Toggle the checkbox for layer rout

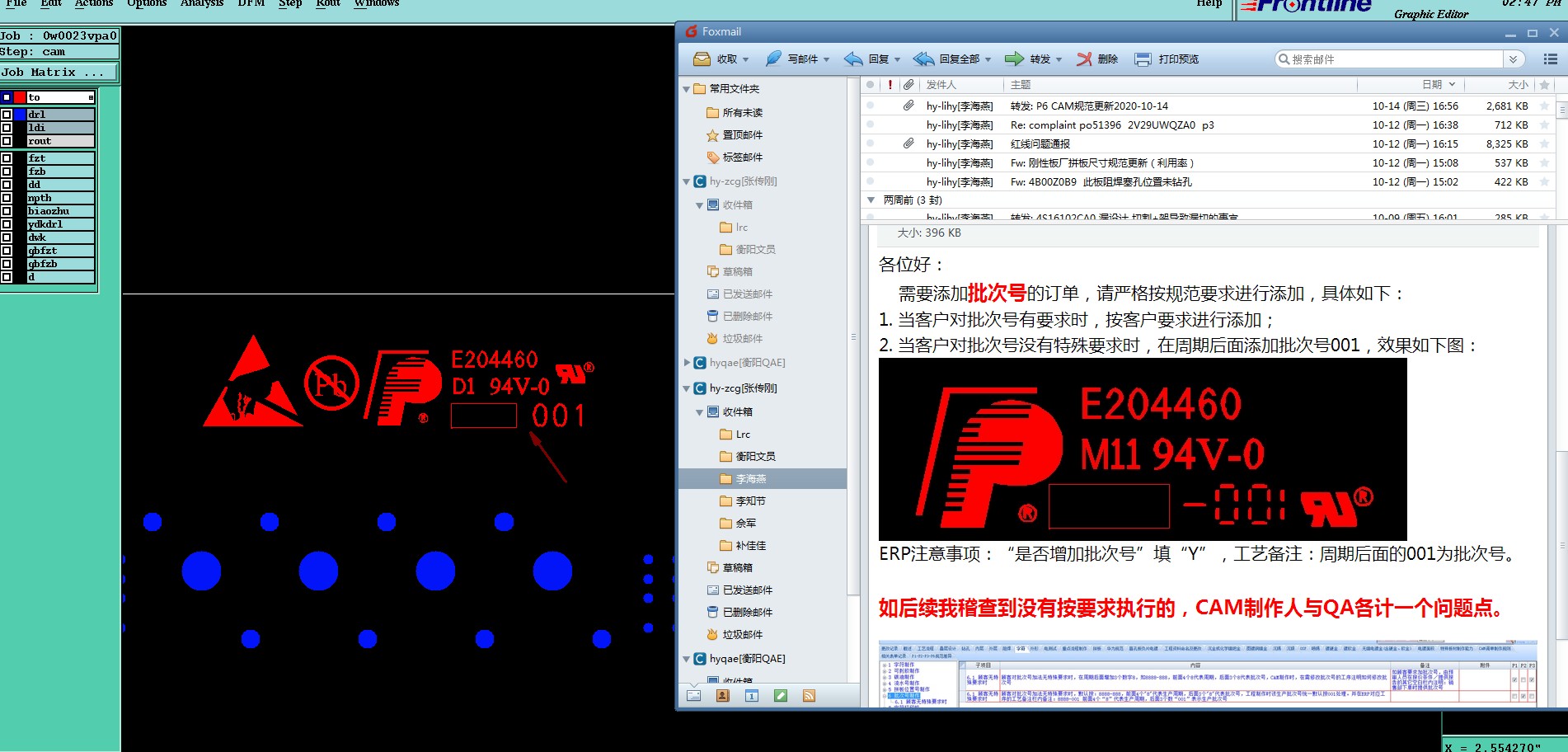[x=7, y=141]
